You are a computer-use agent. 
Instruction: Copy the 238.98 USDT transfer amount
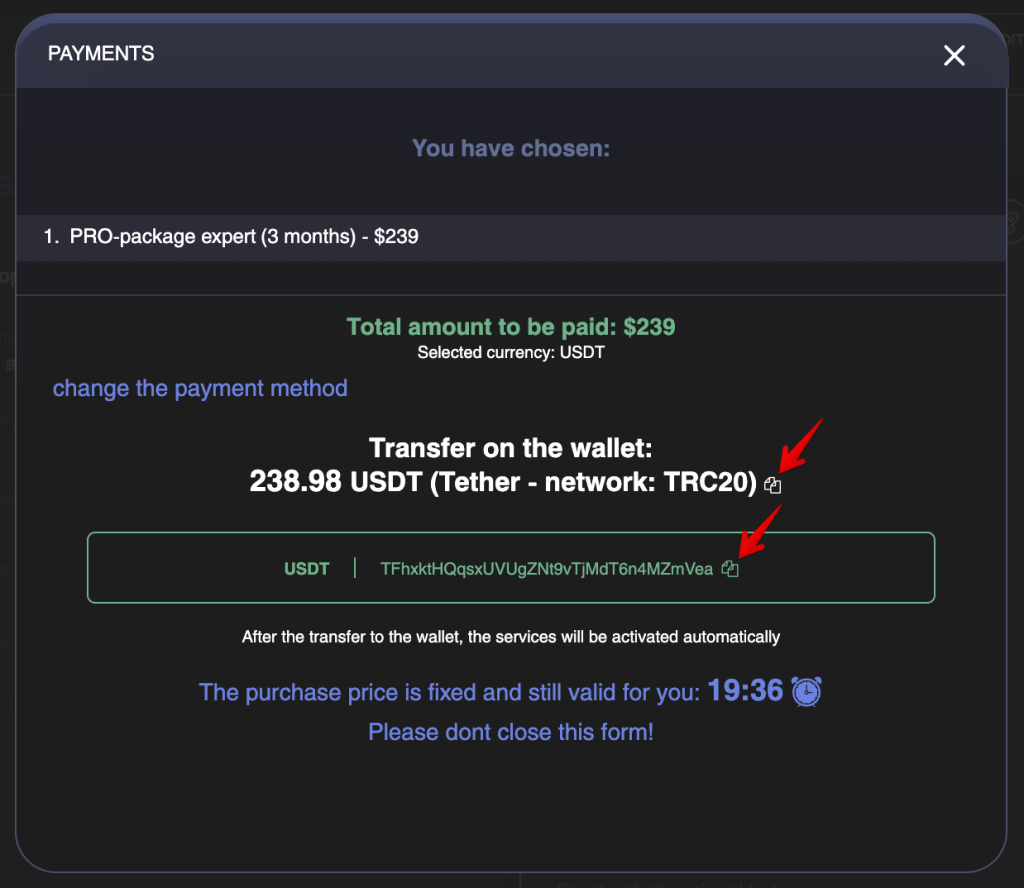[x=773, y=485]
